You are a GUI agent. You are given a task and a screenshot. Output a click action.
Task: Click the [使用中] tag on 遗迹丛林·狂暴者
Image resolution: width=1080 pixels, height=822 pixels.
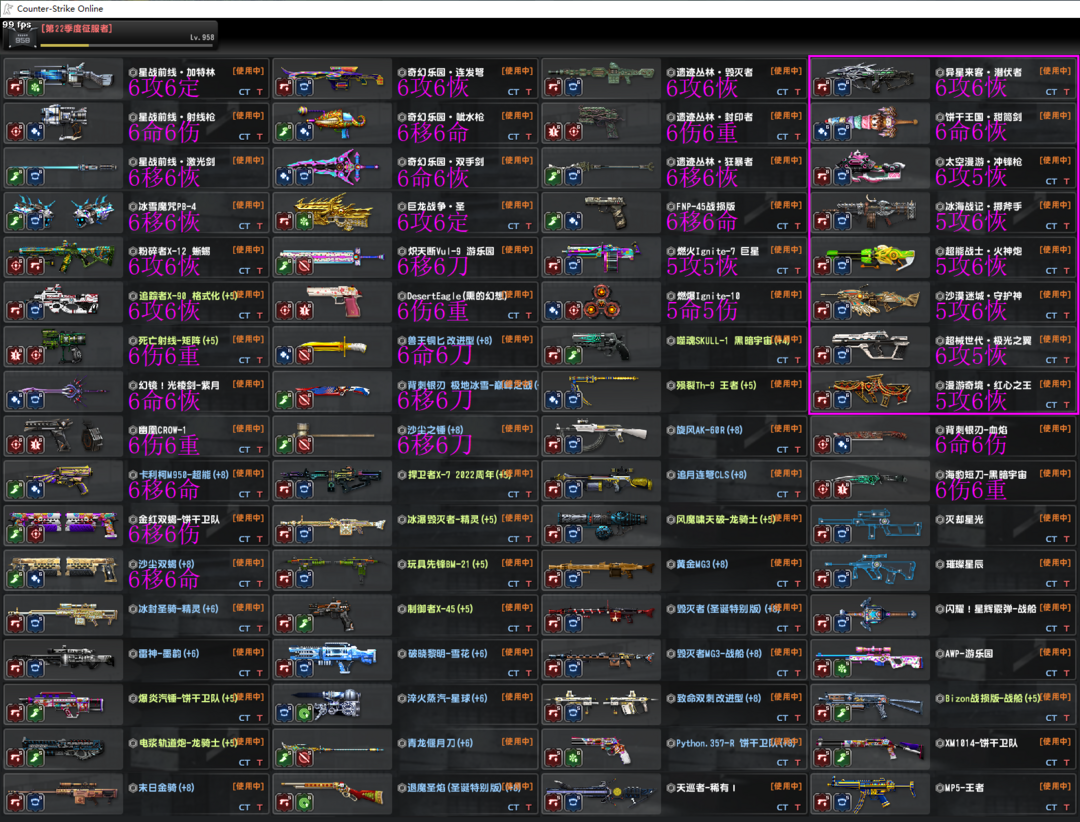(x=786, y=161)
